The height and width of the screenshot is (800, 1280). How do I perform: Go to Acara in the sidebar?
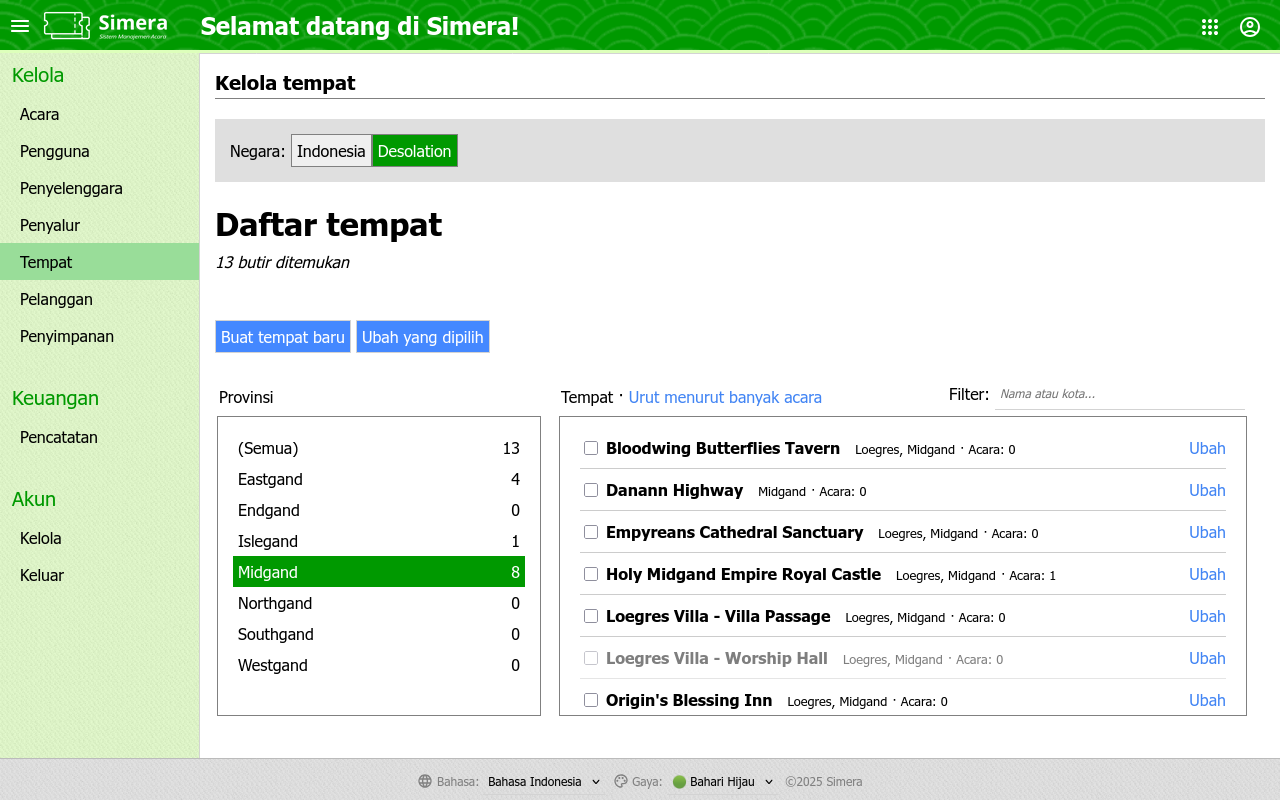[40, 114]
